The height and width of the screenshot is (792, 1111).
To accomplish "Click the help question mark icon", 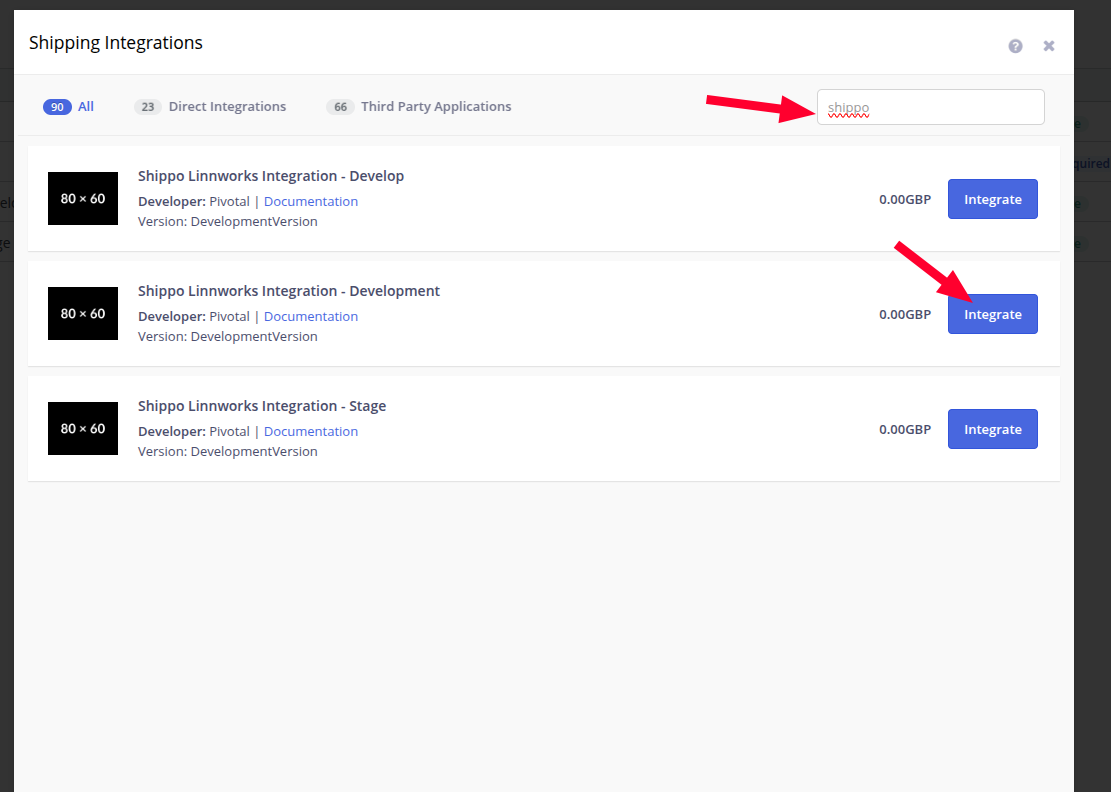I will (1015, 46).
